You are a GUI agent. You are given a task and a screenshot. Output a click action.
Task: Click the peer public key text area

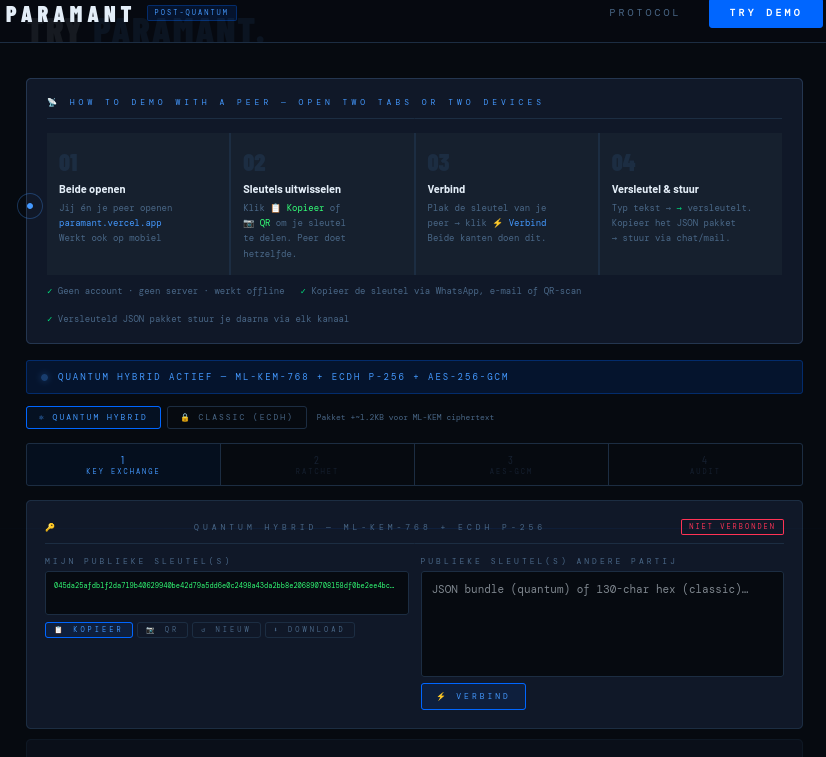click(602, 624)
